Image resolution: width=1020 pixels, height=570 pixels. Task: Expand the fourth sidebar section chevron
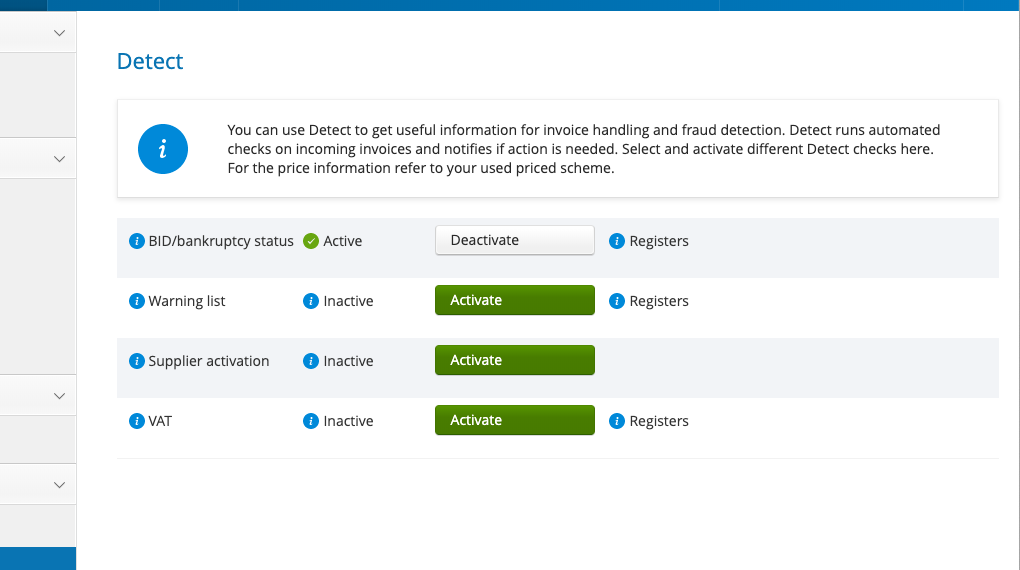(59, 485)
